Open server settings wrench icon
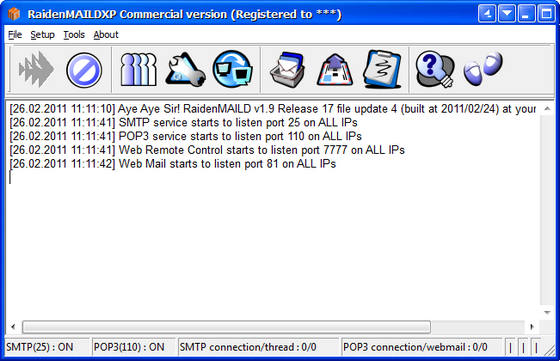 (x=185, y=69)
